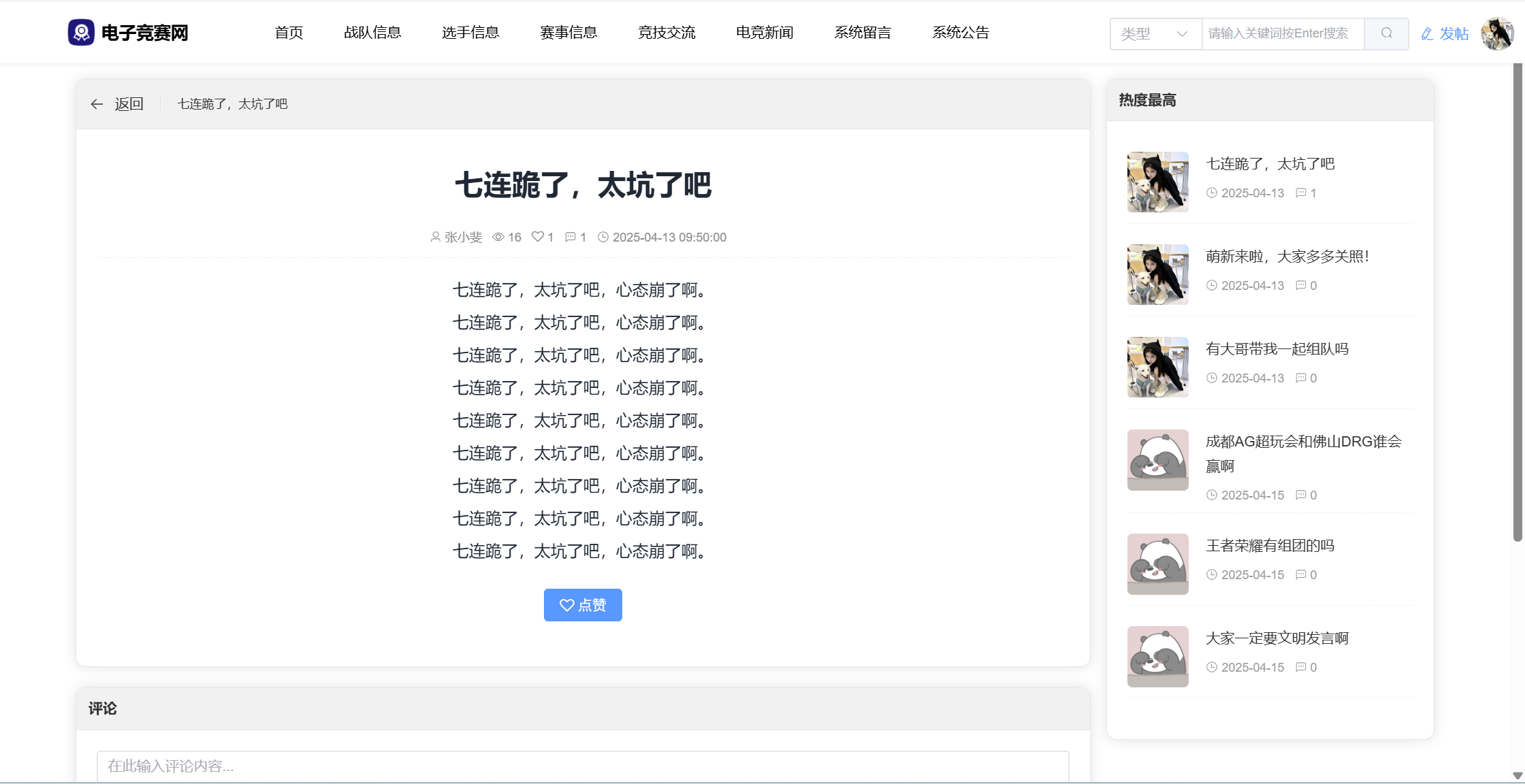The image size is (1525, 784).
Task: Click the back arrow icon
Action: [x=97, y=104]
